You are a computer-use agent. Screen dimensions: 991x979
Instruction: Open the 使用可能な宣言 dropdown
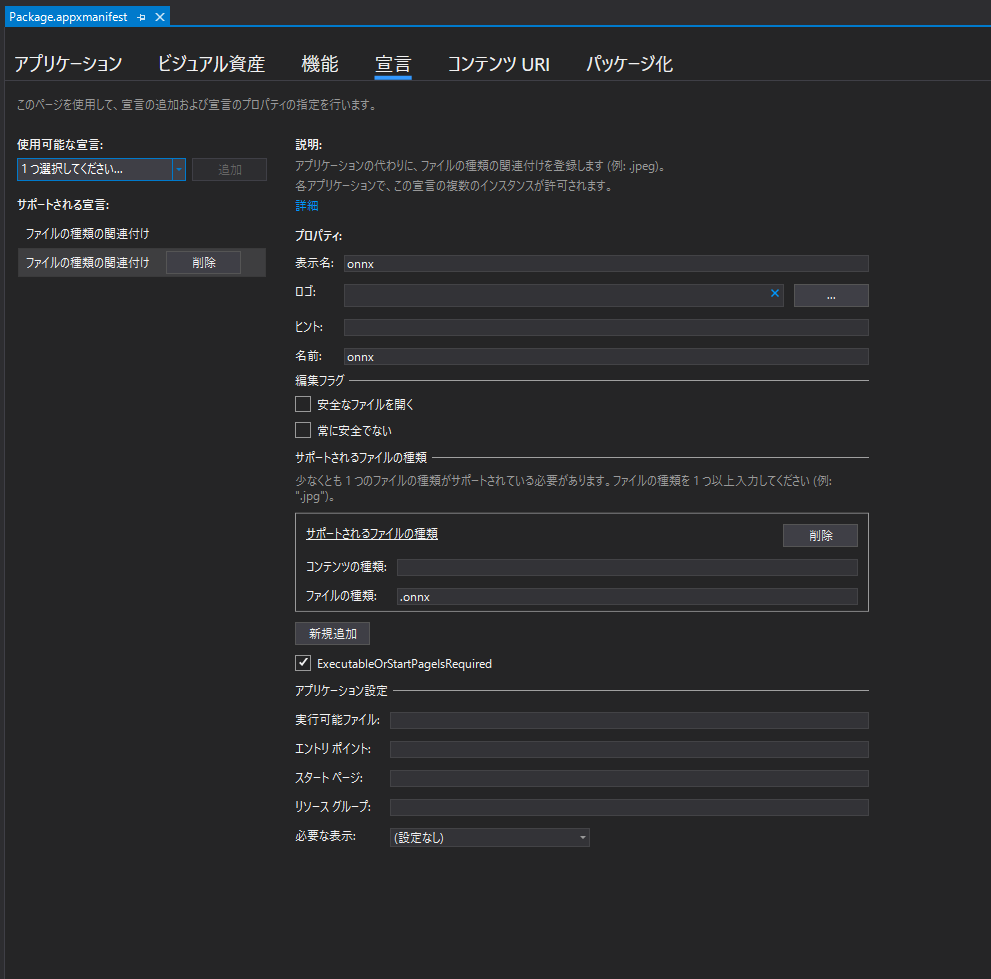[x=101, y=169]
